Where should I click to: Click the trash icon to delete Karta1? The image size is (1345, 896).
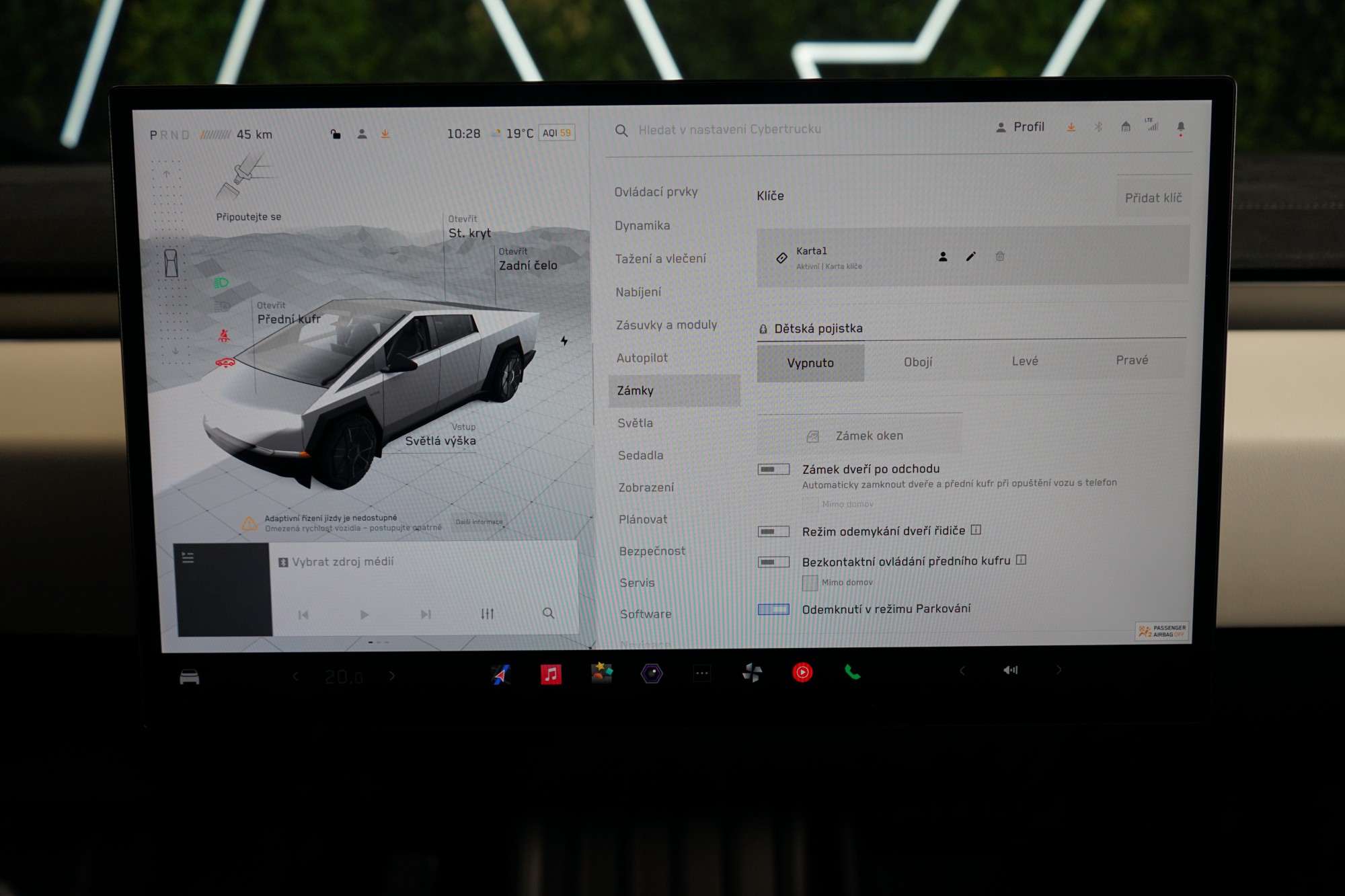click(x=1000, y=256)
